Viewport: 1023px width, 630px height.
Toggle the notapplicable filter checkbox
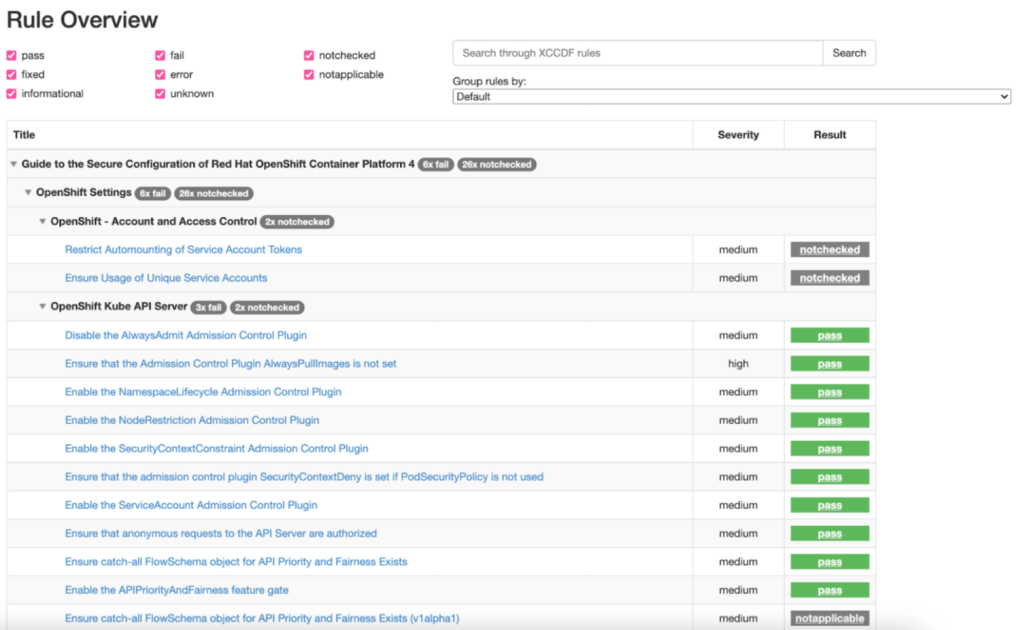click(308, 74)
